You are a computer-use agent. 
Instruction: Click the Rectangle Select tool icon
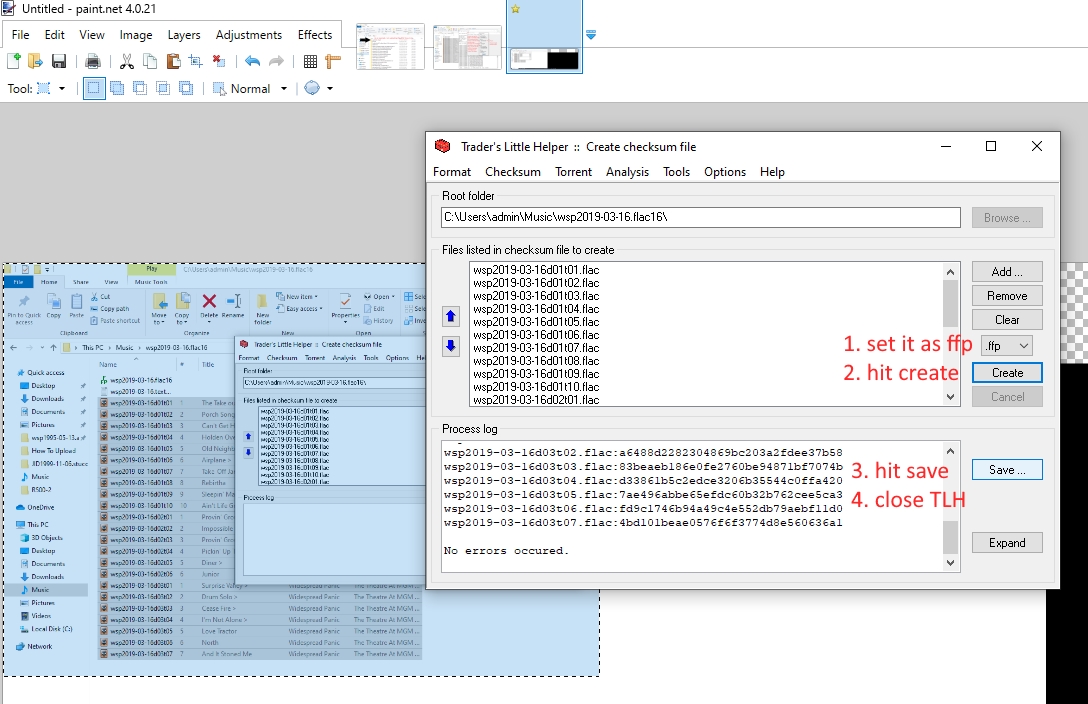pyautogui.click(x=44, y=89)
